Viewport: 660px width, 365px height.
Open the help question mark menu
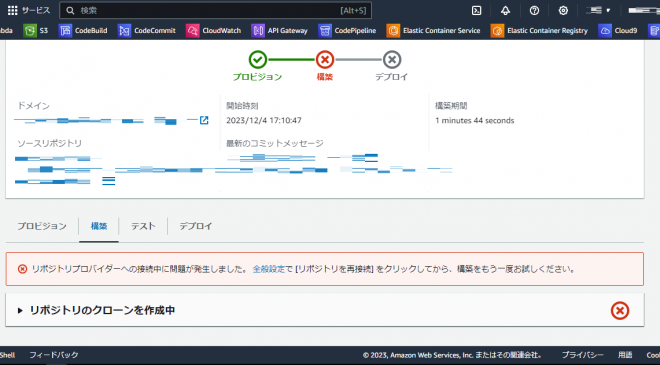coord(534,11)
